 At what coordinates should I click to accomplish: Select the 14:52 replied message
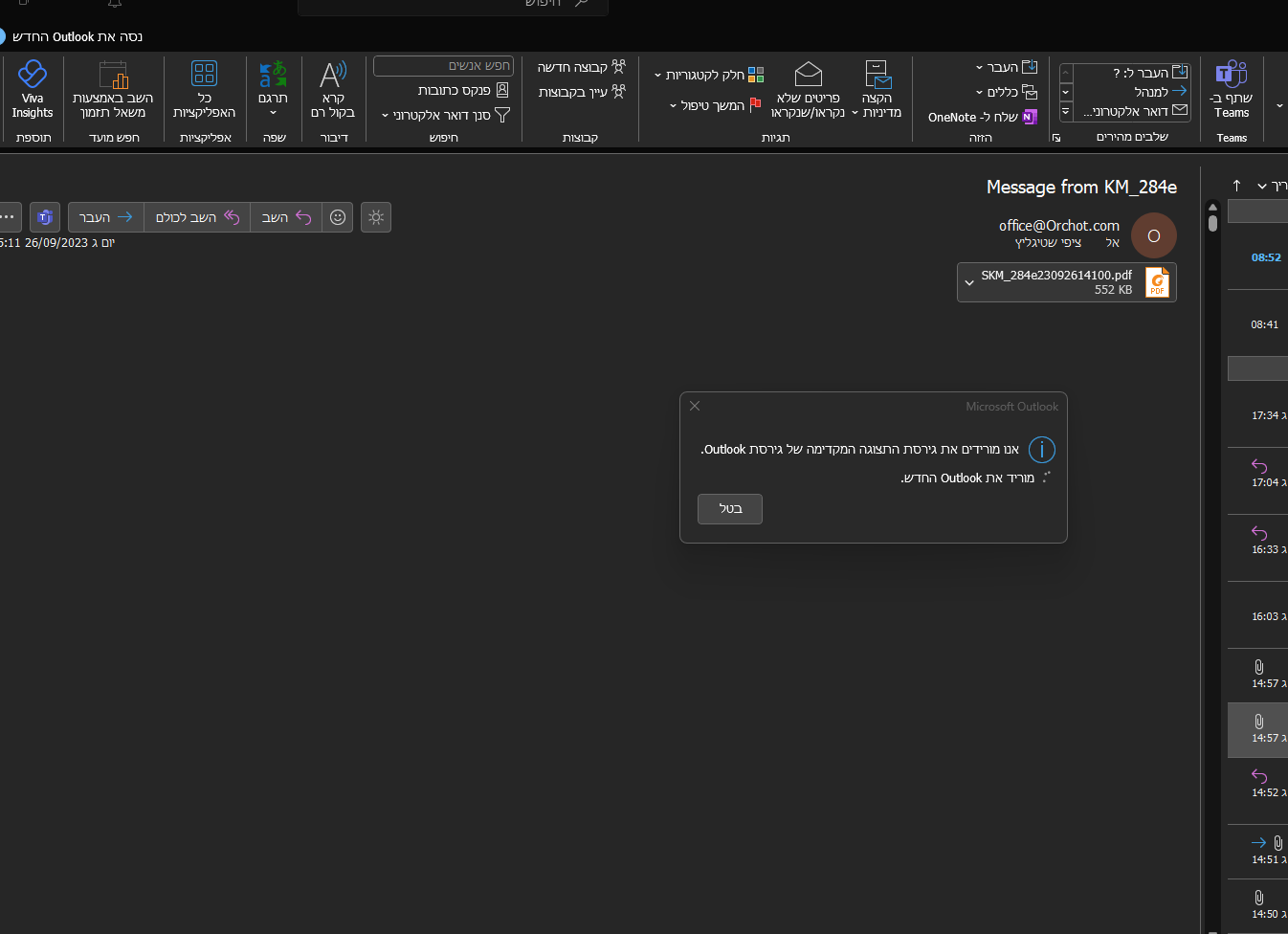(1257, 791)
